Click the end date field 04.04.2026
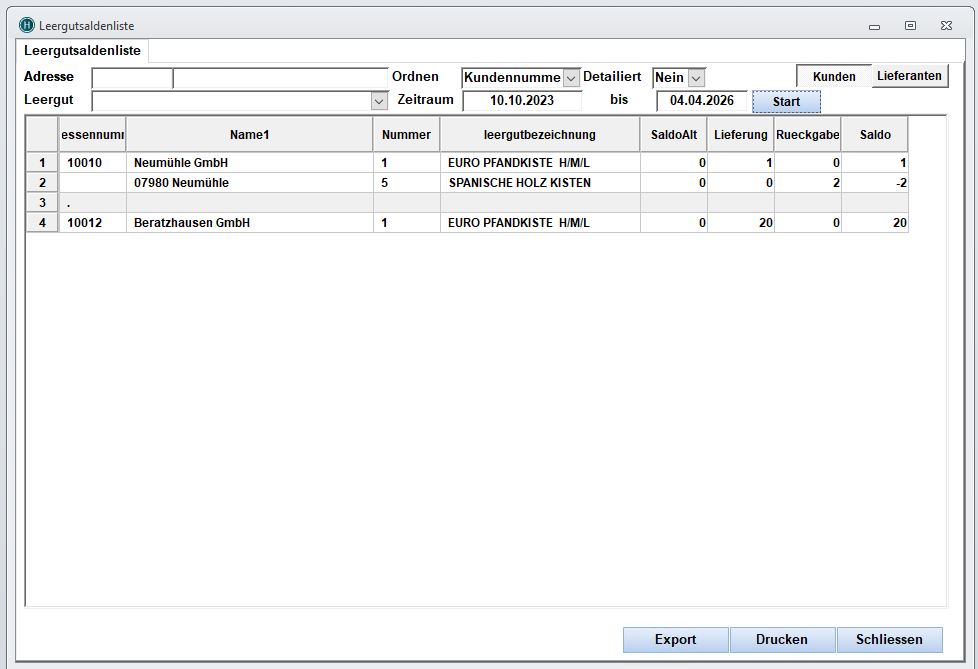This screenshot has width=978, height=669. [x=701, y=101]
